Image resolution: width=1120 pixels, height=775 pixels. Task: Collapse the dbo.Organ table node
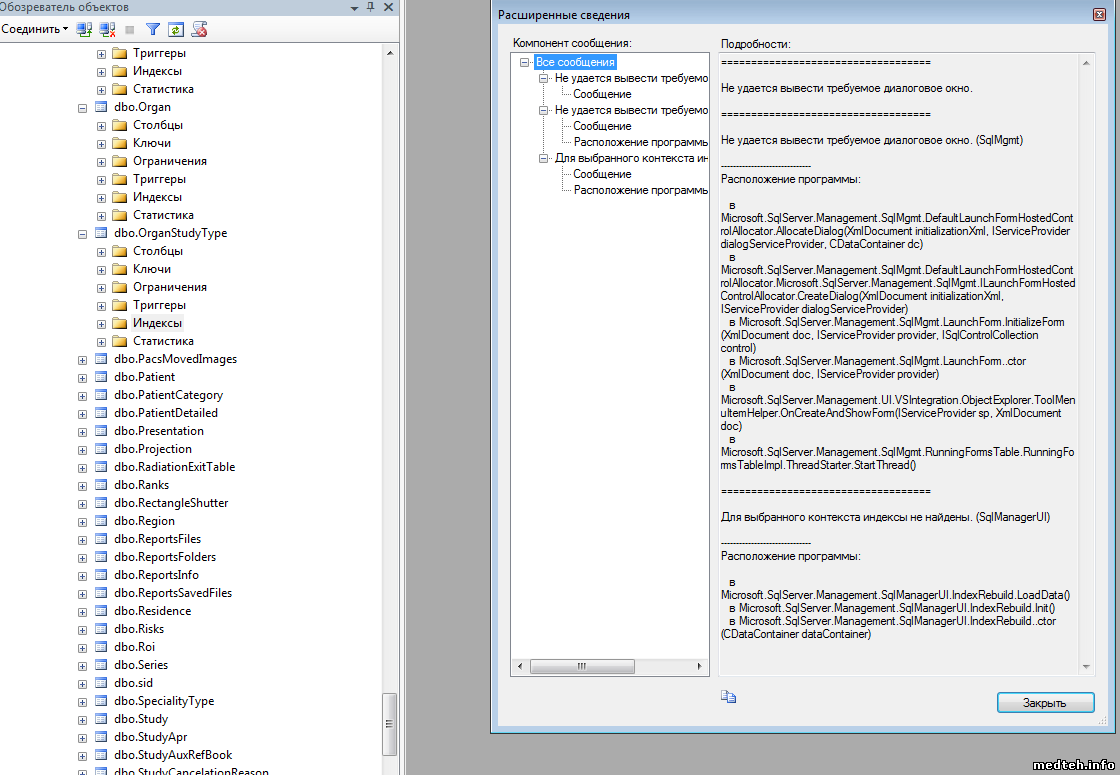83,107
